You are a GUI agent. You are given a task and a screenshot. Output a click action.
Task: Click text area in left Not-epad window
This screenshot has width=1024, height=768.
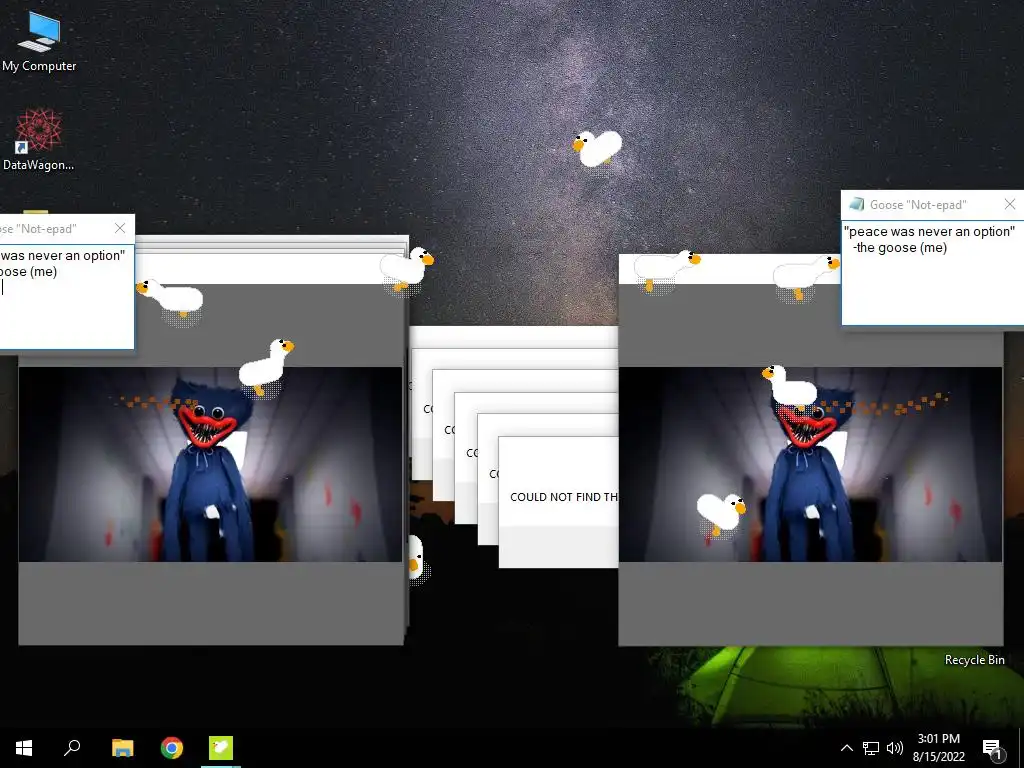pos(66,295)
